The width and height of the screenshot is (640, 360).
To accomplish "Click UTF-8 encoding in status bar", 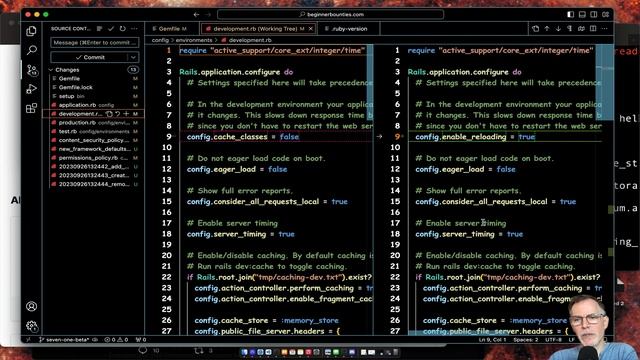I will click(553, 340).
